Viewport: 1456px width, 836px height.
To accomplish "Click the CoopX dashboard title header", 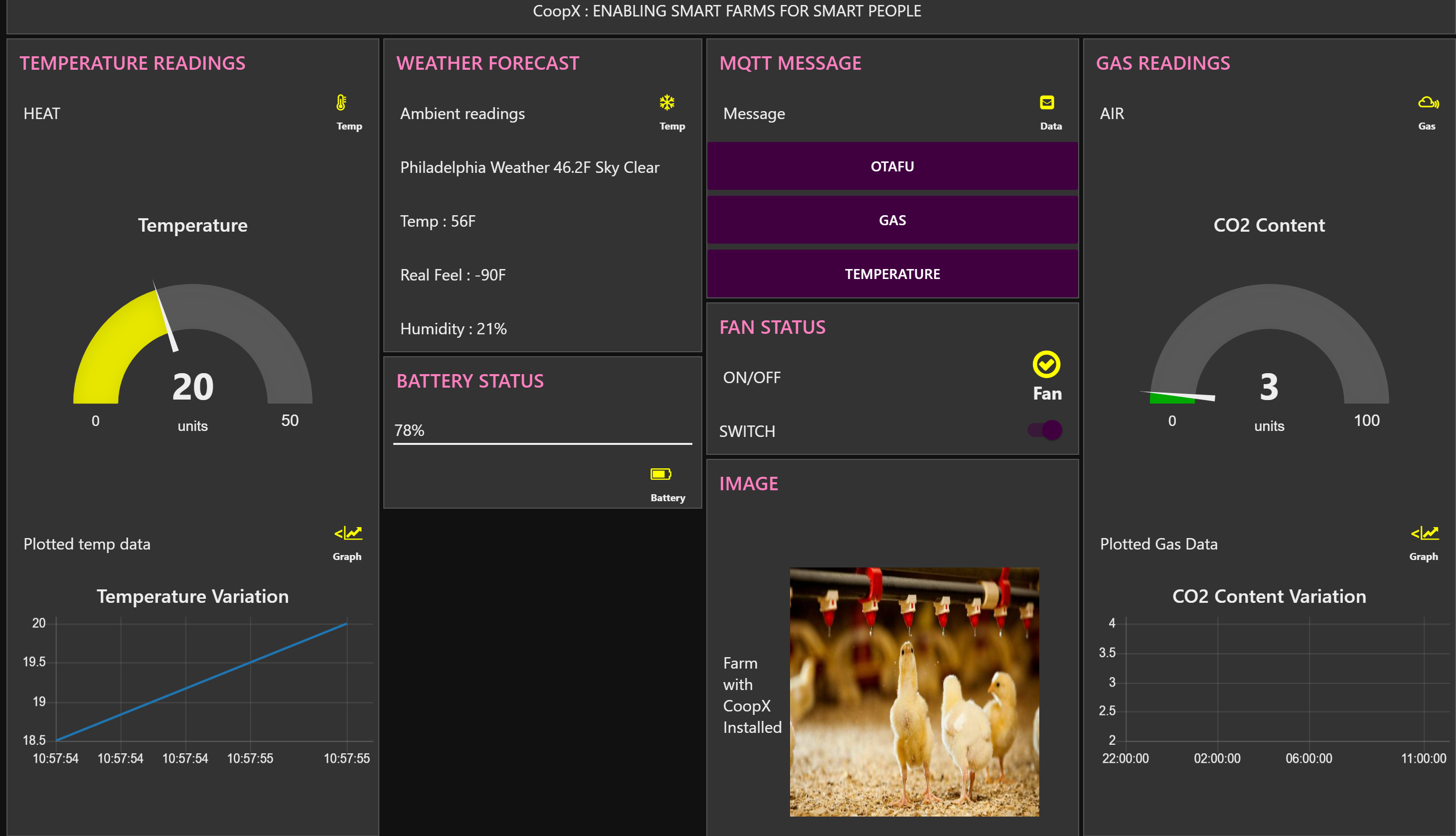I will (727, 11).
